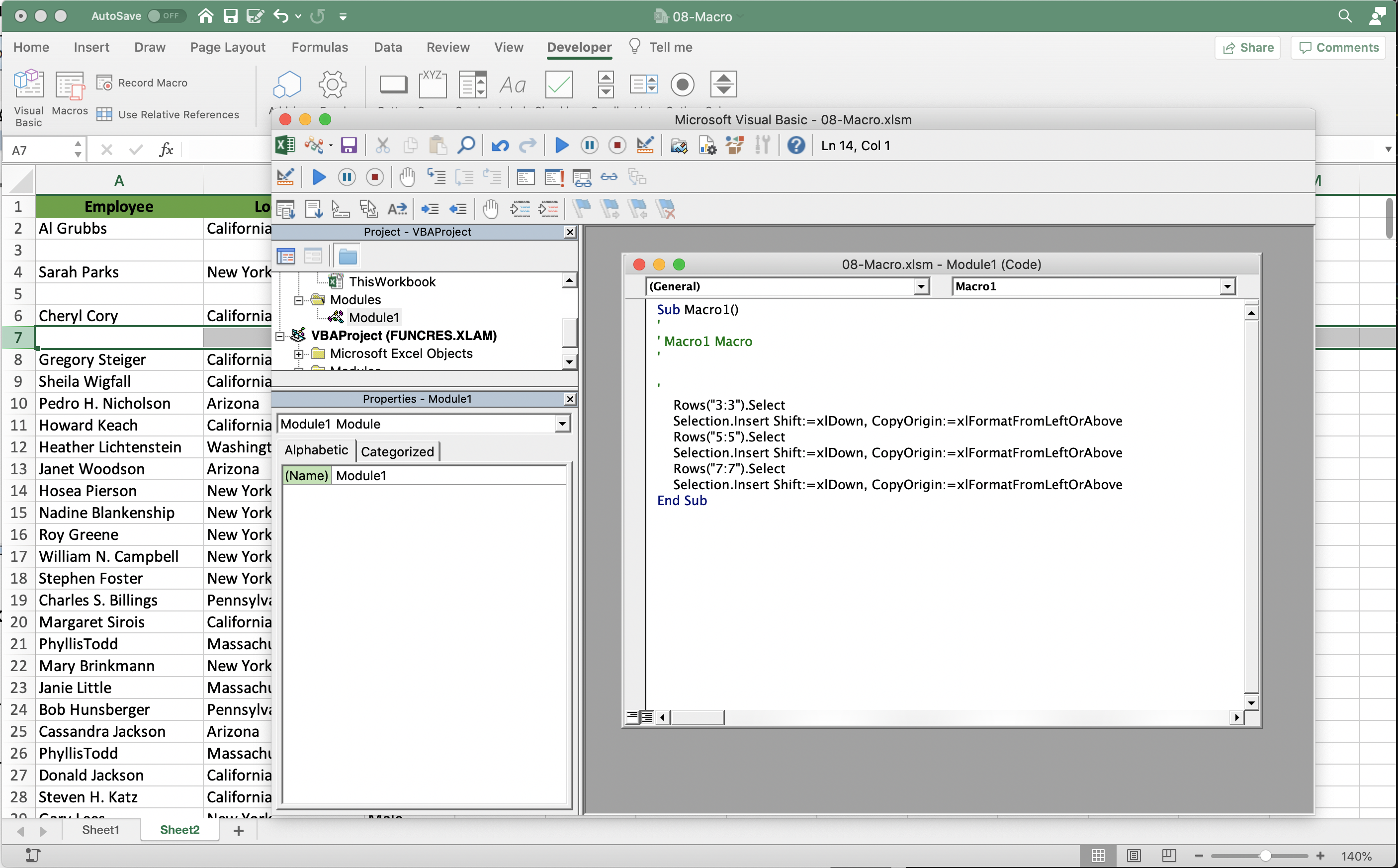Click the Find magnifier in VBA toolbar

click(x=466, y=146)
